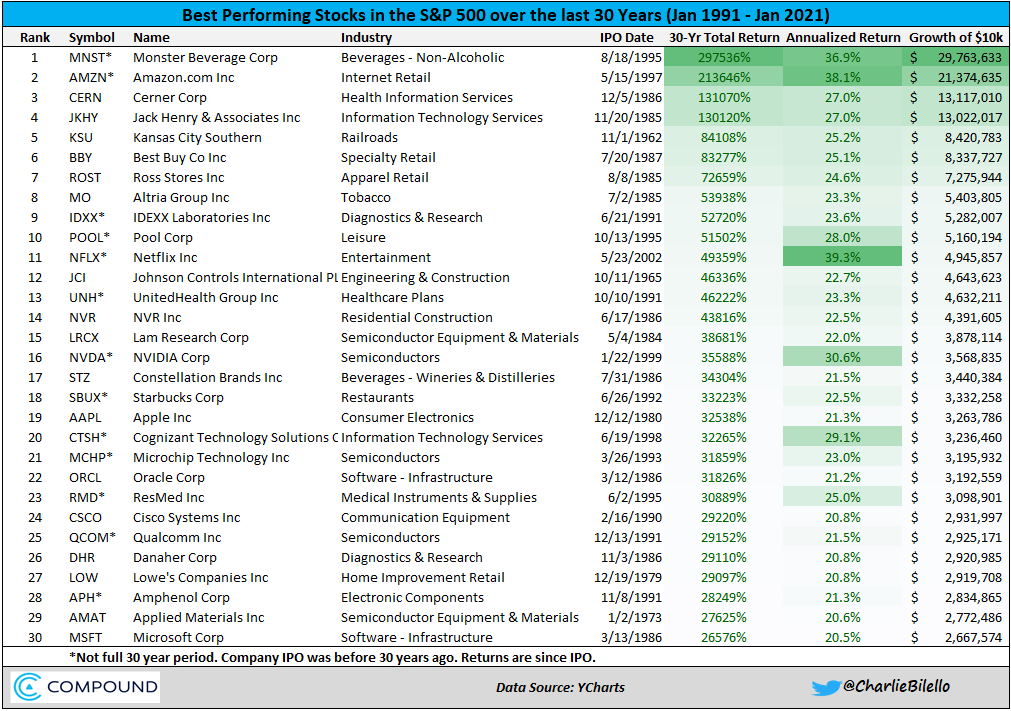
Task: Click Applied Materials Inc name
Action: pyautogui.click(x=199, y=617)
